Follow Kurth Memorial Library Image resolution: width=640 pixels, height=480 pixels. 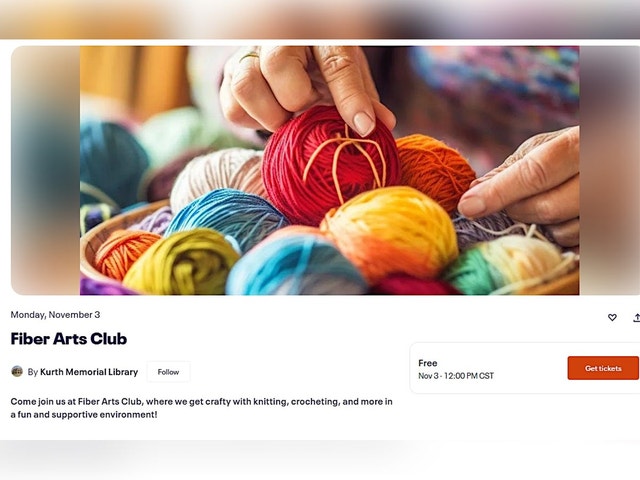[168, 372]
